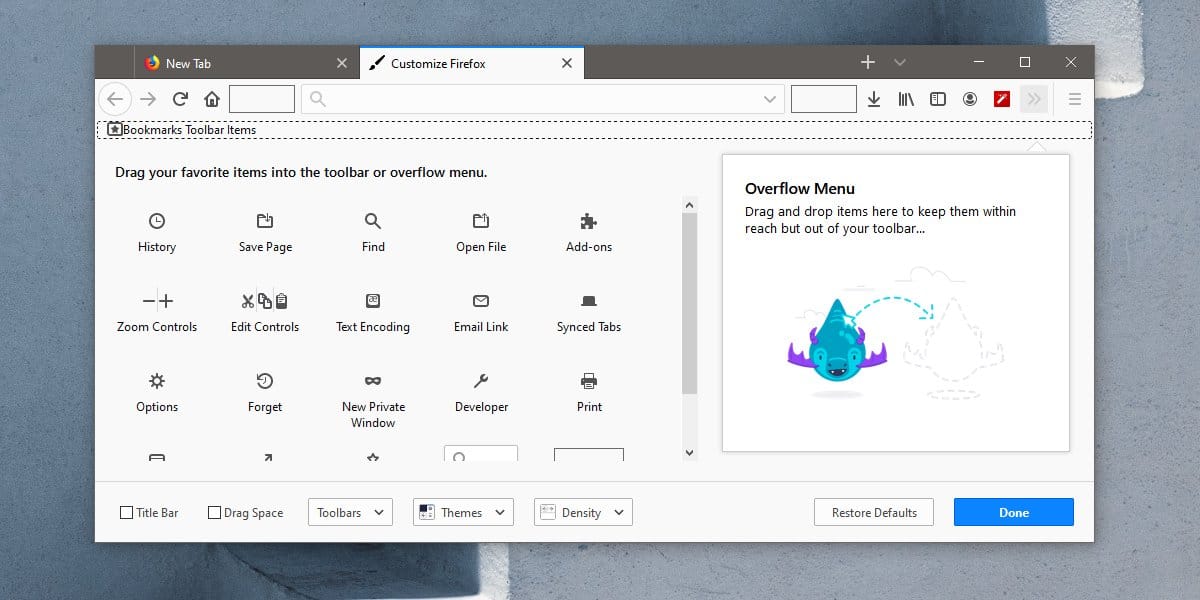Expand the Themes dropdown
Screen dimensions: 1200x600
[464, 513]
